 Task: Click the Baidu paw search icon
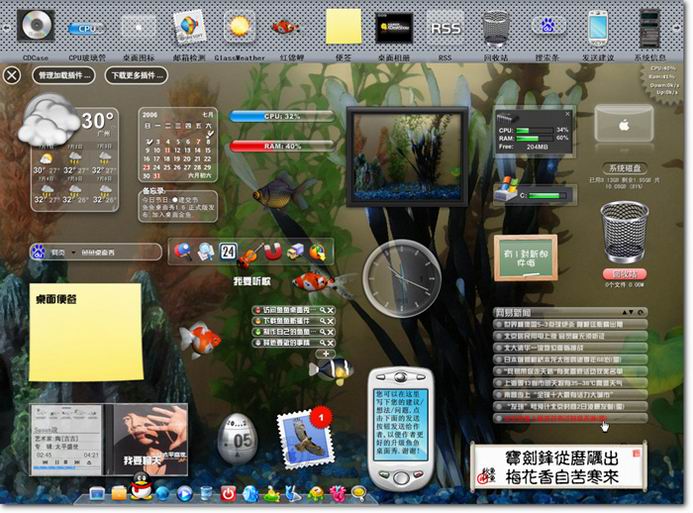(38, 252)
